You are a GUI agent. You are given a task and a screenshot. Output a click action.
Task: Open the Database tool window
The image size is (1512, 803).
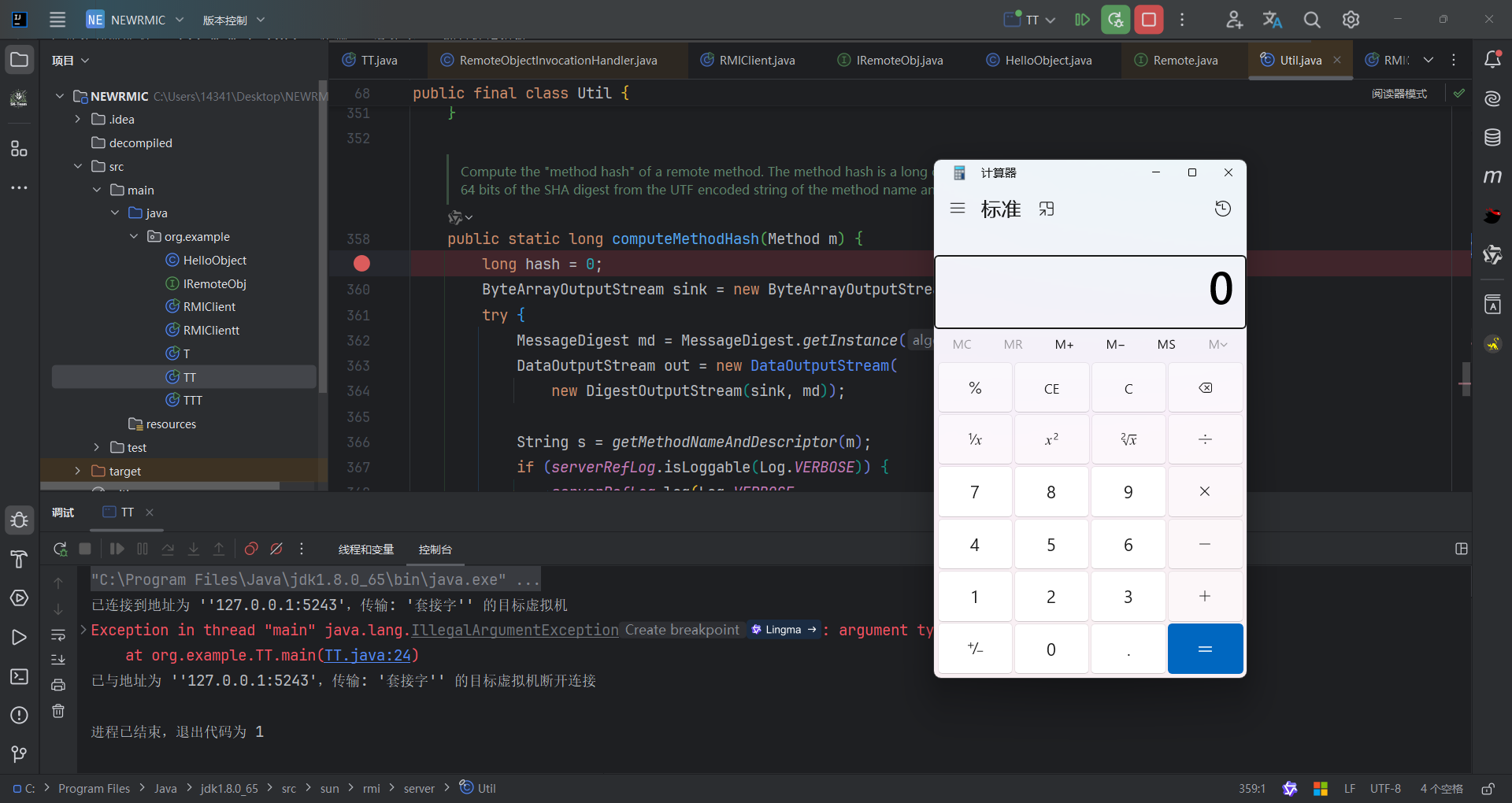1492,138
